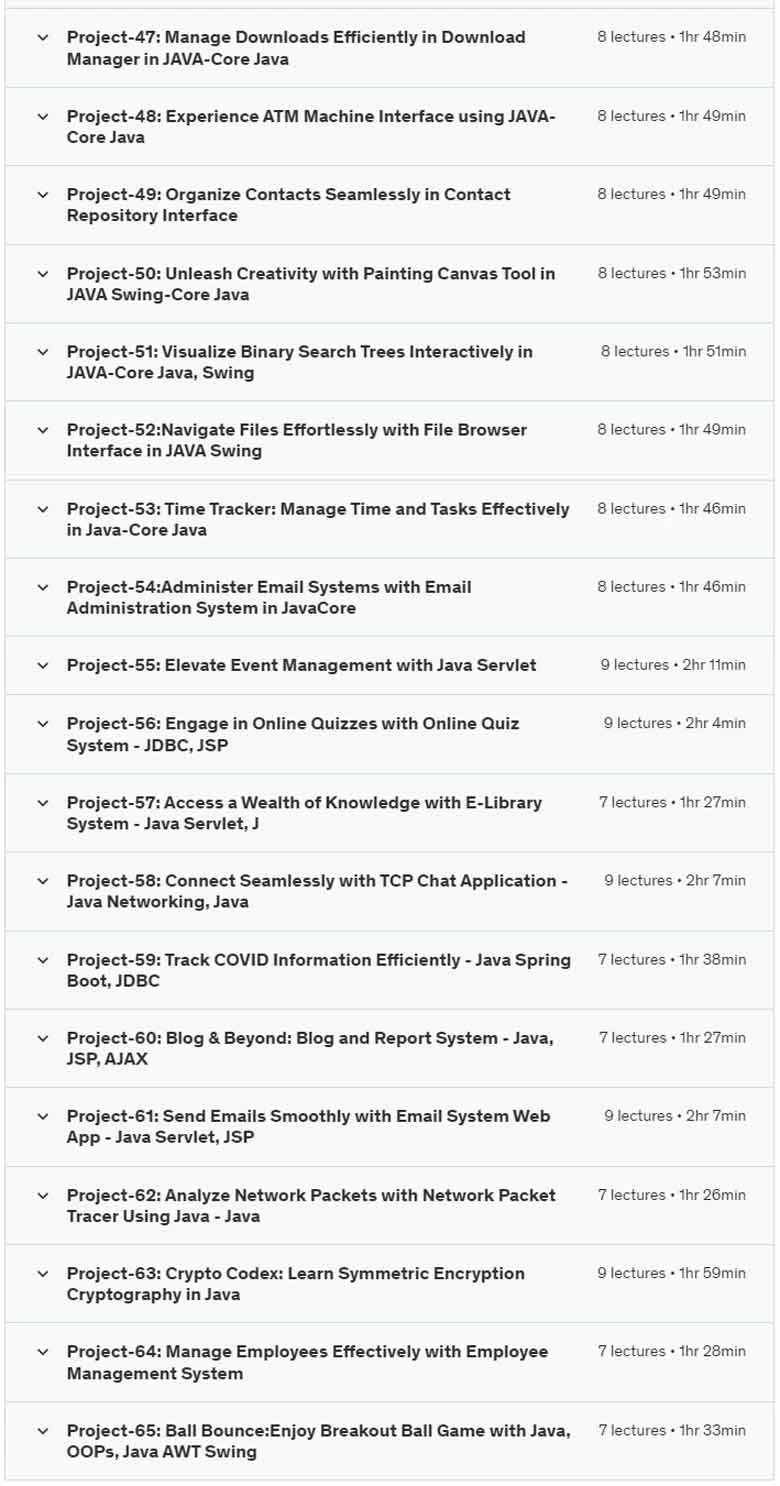
Task: Click chevron icon for Project-54 Email Administration
Action: coord(42,587)
